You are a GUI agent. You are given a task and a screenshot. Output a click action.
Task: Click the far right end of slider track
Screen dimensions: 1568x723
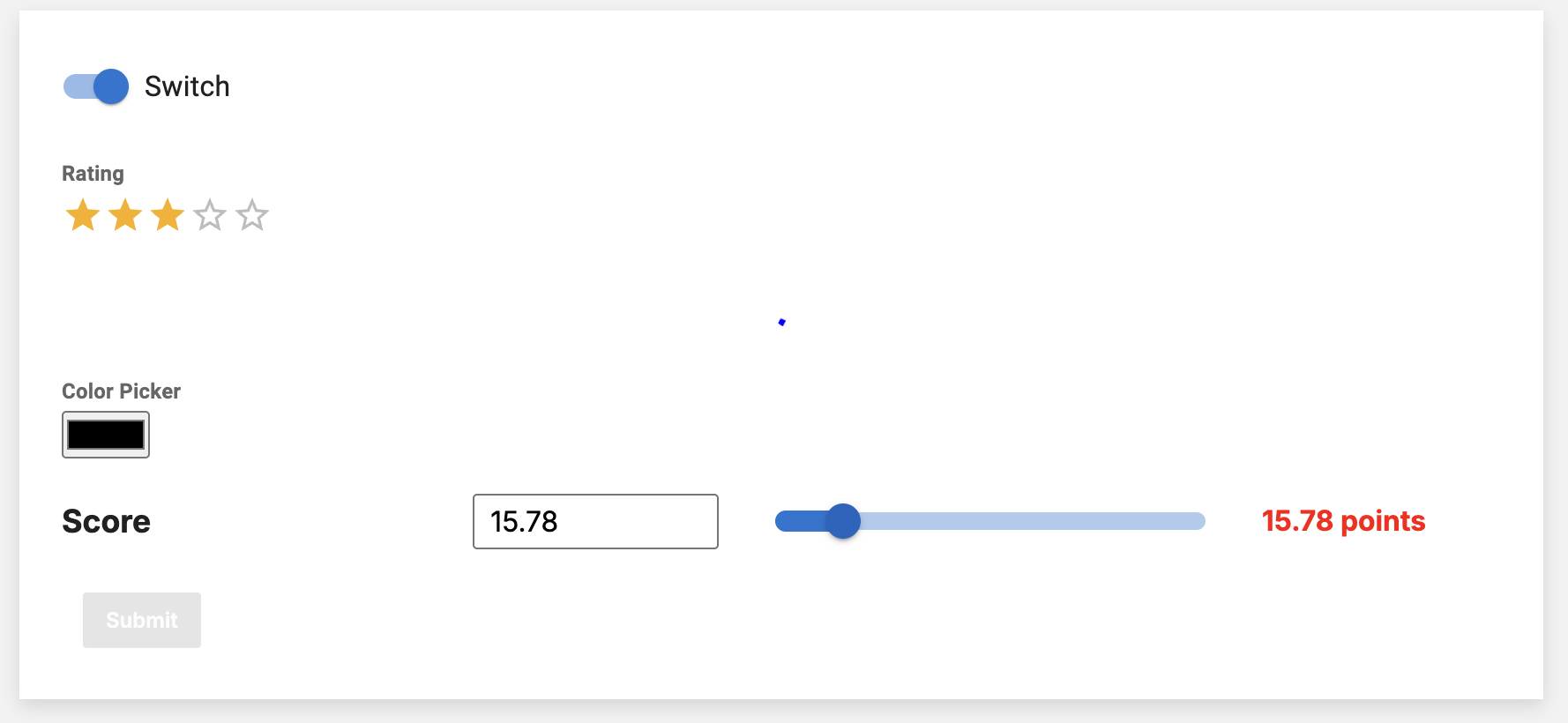[1199, 521]
